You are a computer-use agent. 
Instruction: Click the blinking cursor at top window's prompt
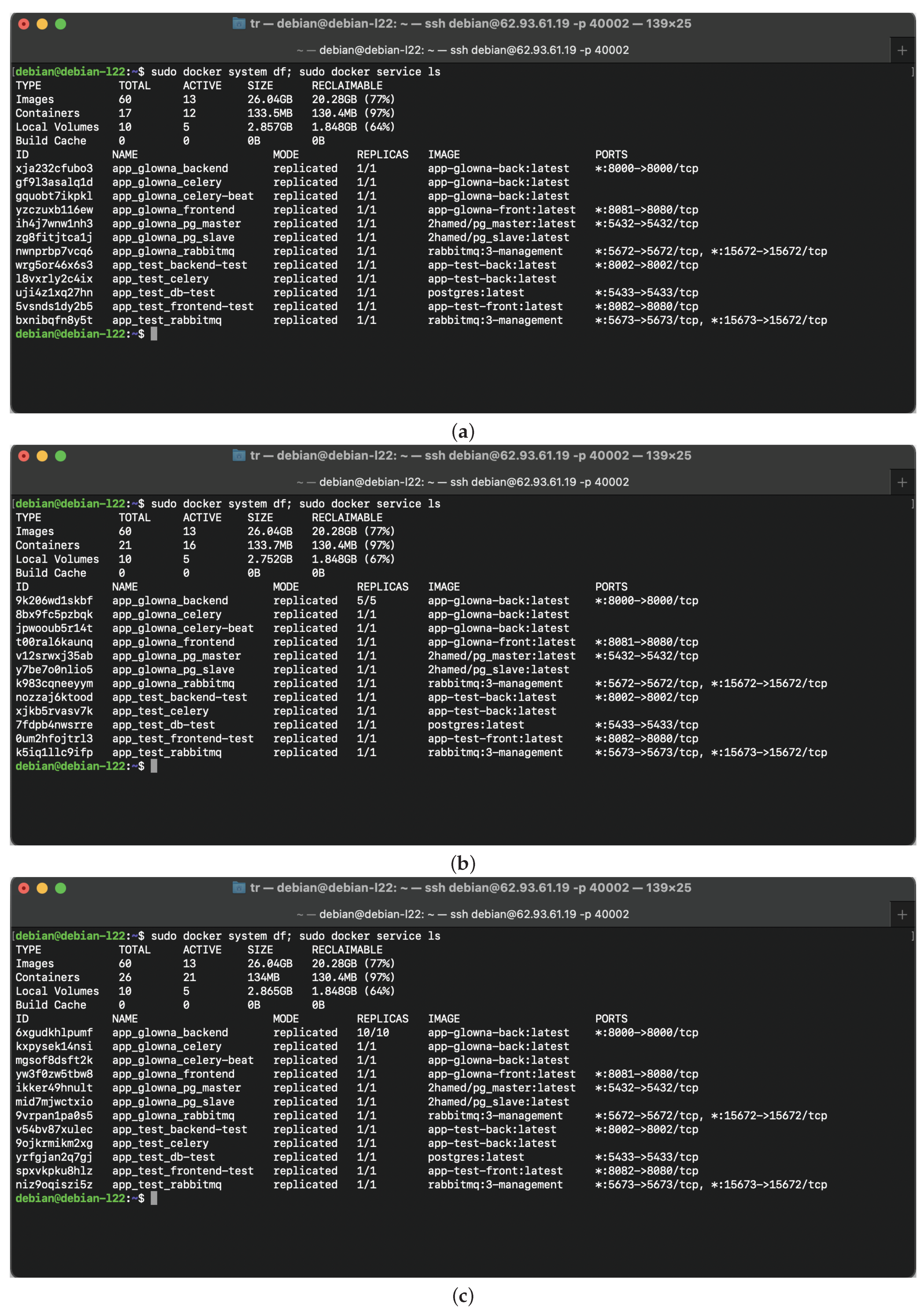[x=153, y=334]
